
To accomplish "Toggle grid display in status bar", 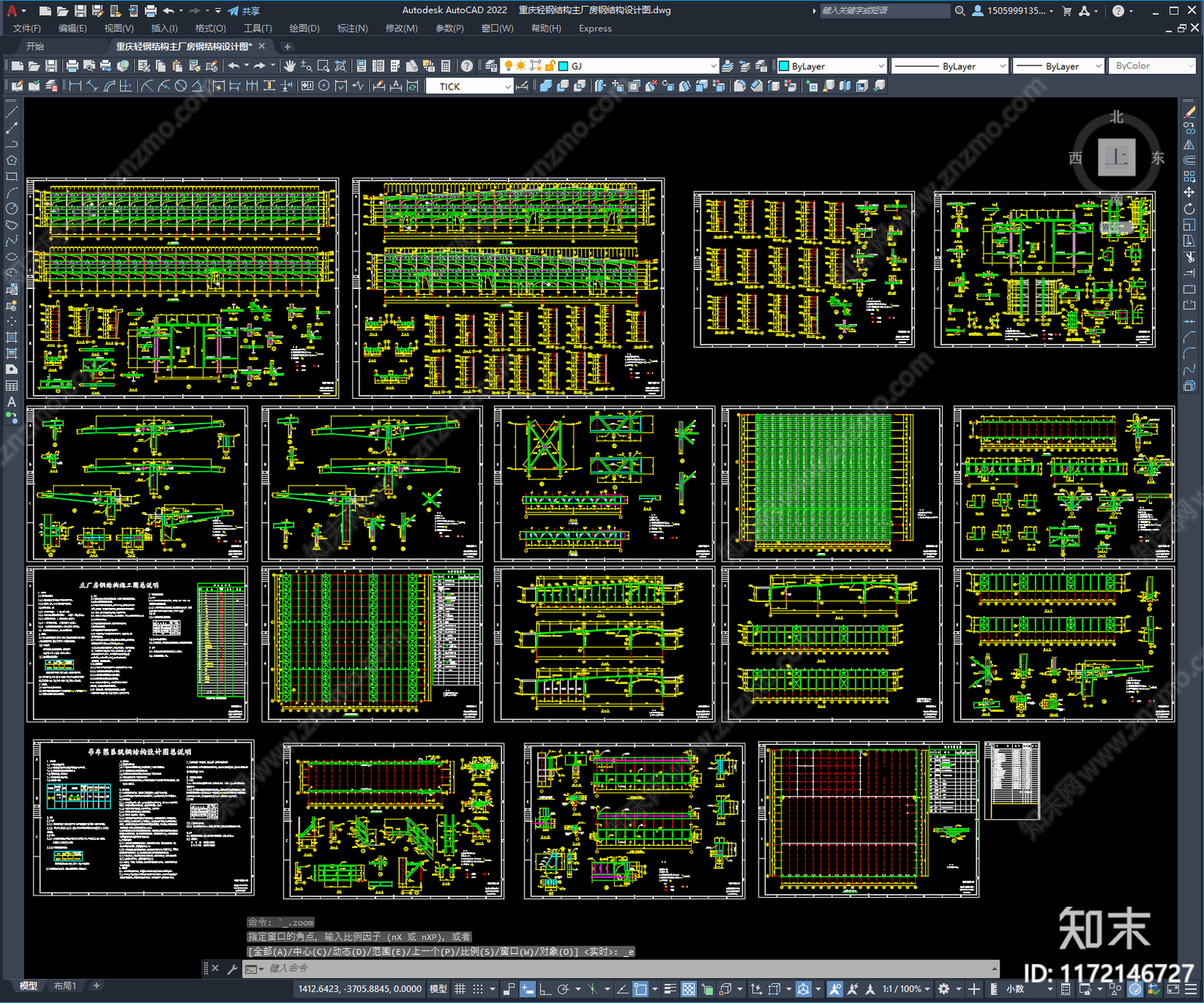I will tap(460, 989).
